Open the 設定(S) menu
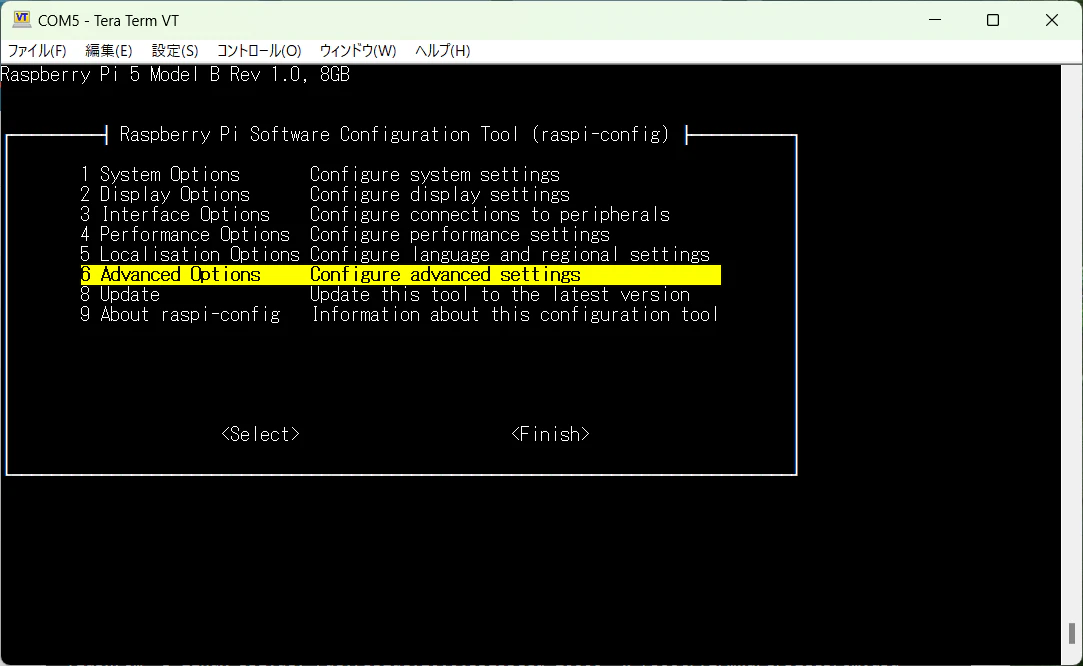Image resolution: width=1083 pixels, height=666 pixels. (x=175, y=50)
